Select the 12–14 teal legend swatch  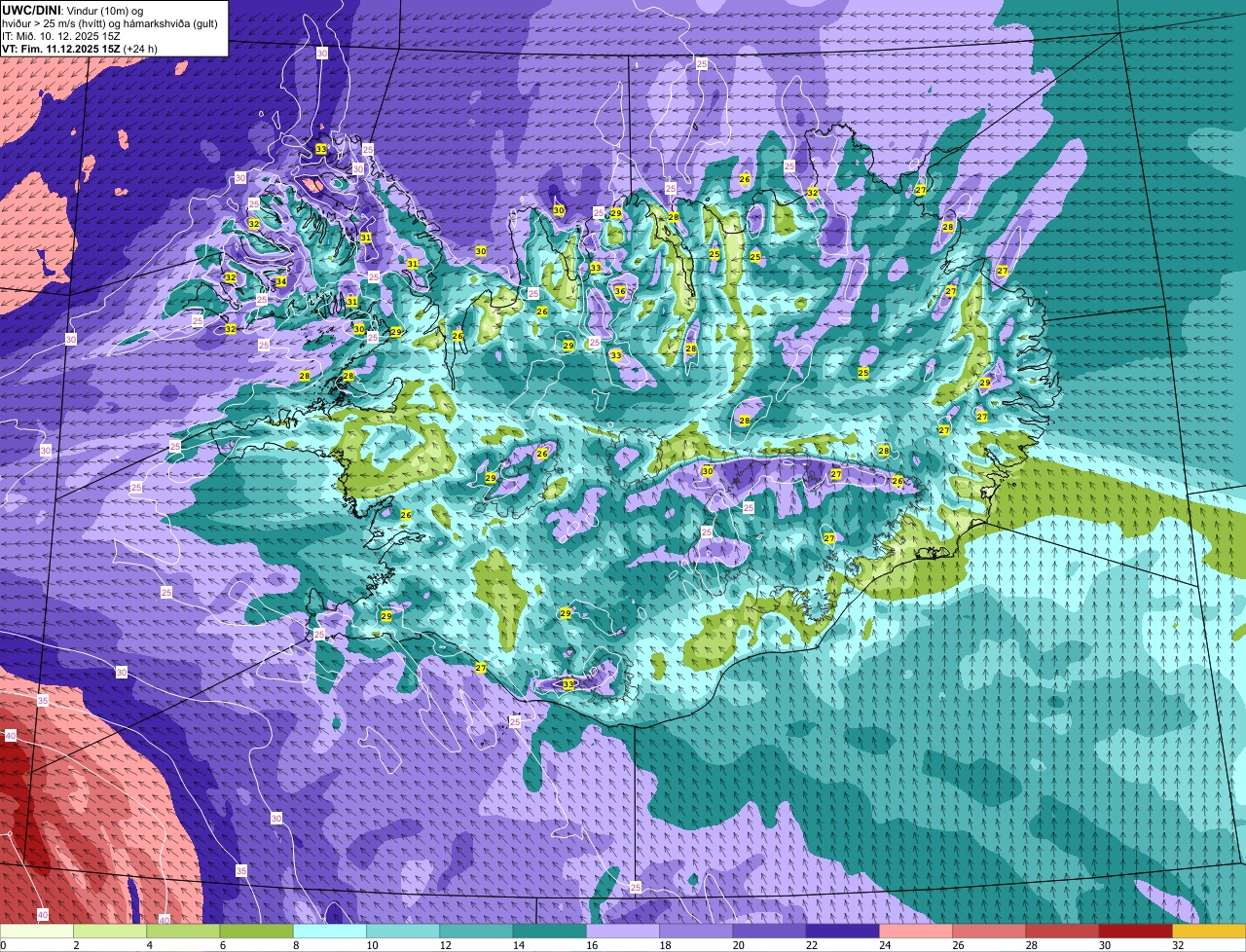click(x=476, y=931)
